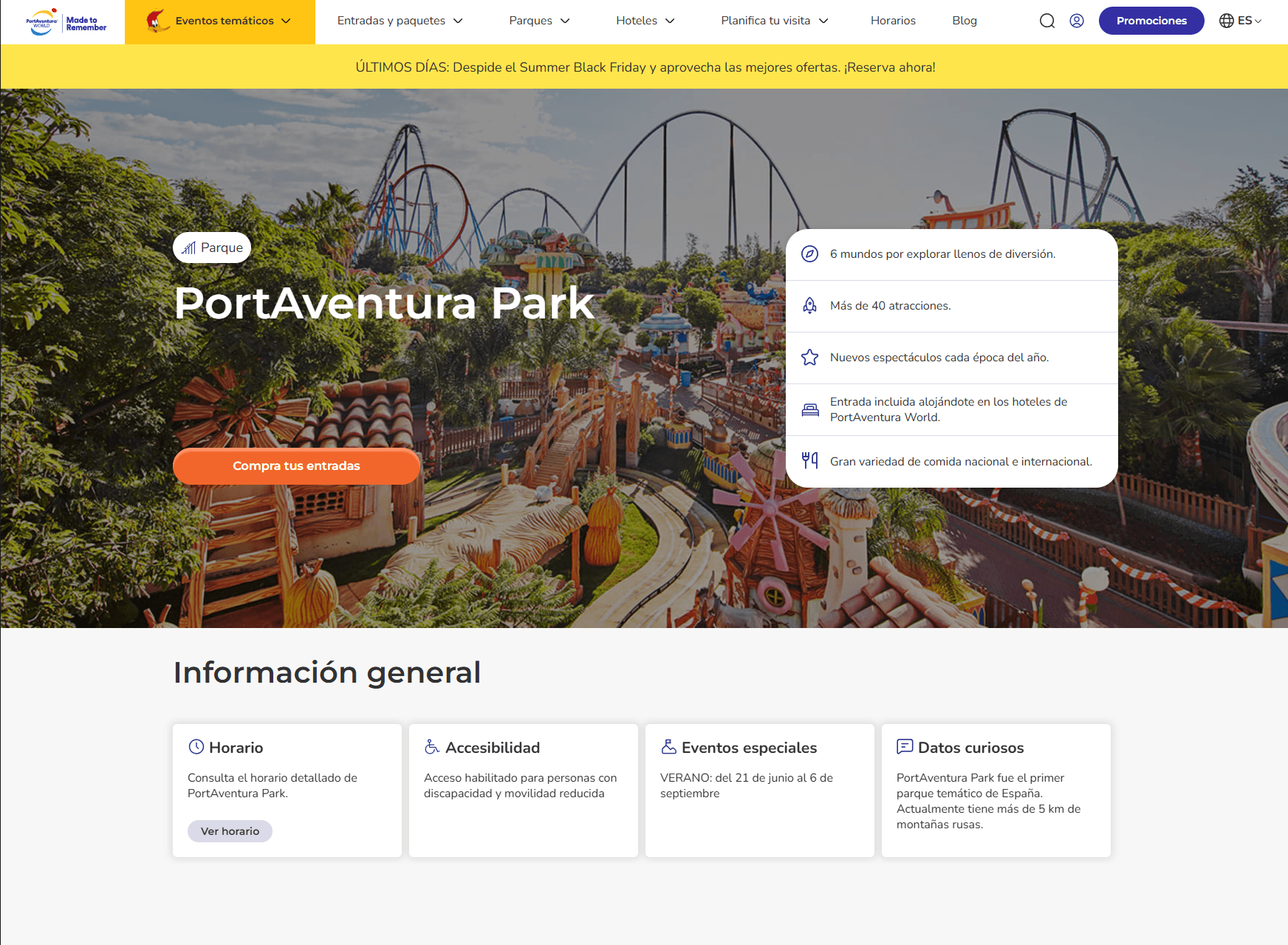The height and width of the screenshot is (945, 1288).
Task: Expand the Hoteles menu chevron
Action: coord(670,21)
